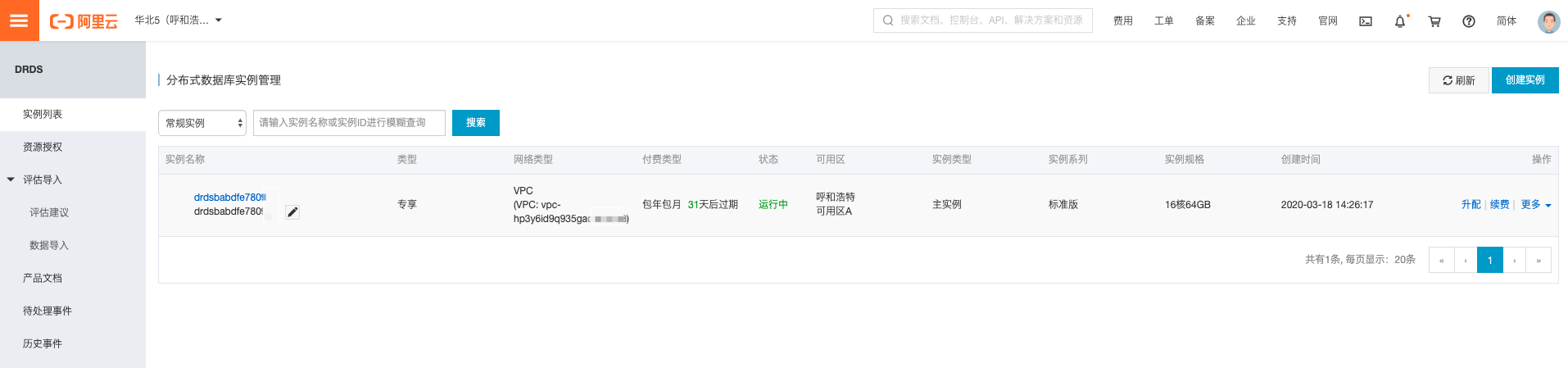Open 资源授权 in the sidebar
This screenshot has height=368, width=1568.
coord(43,148)
